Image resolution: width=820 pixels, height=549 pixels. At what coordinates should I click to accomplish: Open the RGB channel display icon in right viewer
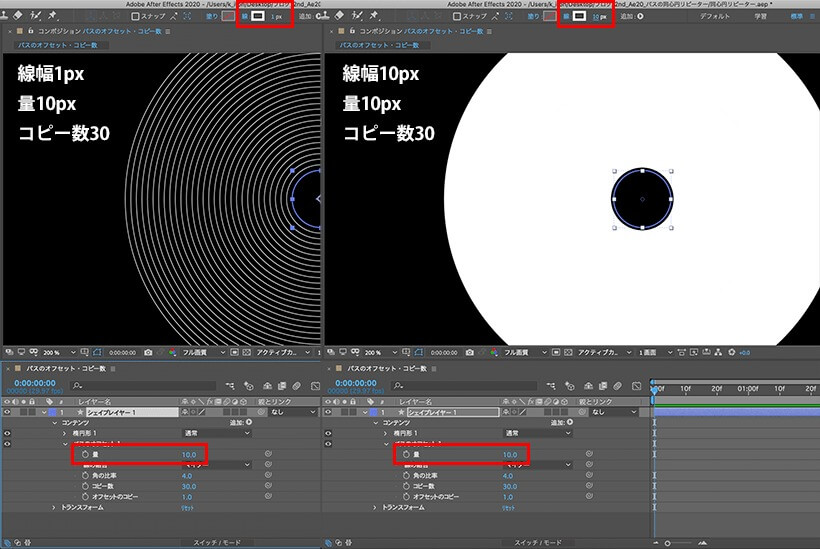[494, 352]
